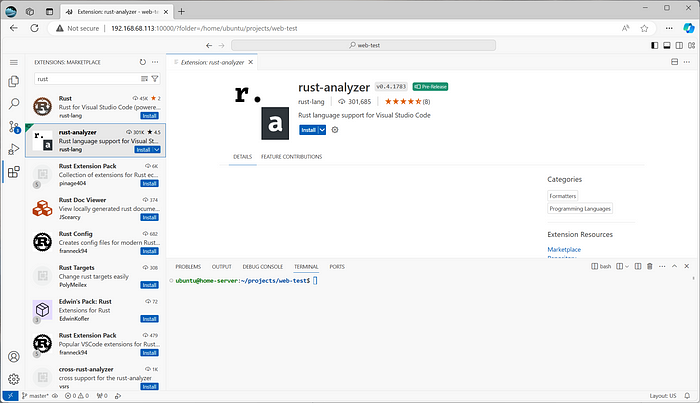This screenshot has height=403, width=700.
Task: Click the Layout: US status item
Action: [x=663, y=396]
